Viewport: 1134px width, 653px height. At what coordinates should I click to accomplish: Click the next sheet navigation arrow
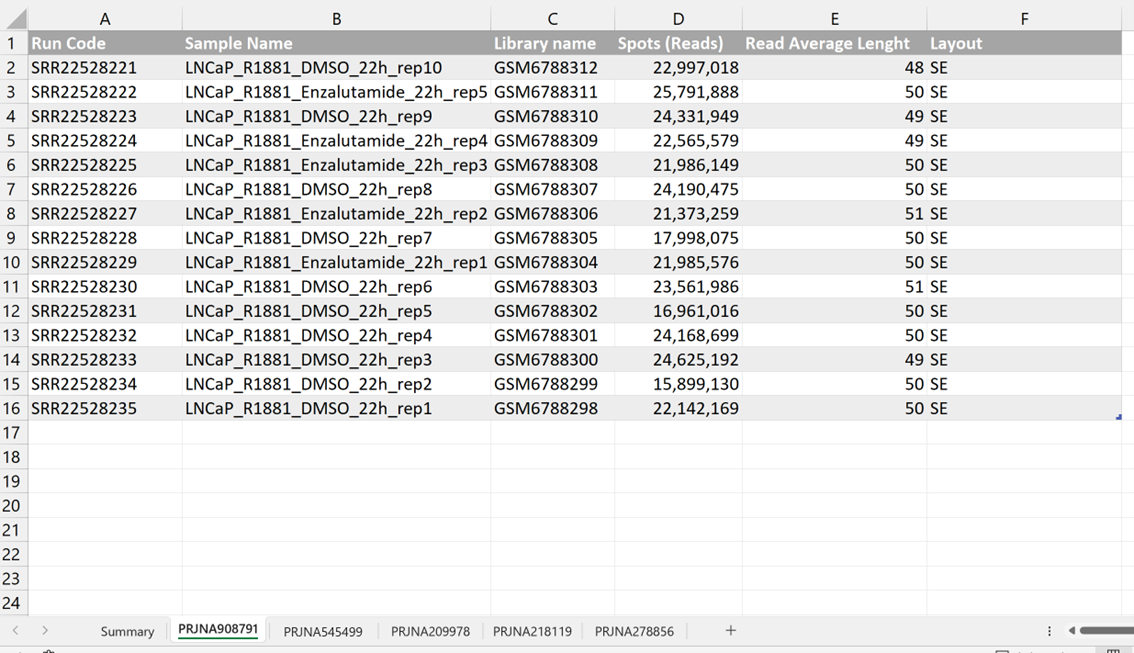pyautogui.click(x=45, y=631)
